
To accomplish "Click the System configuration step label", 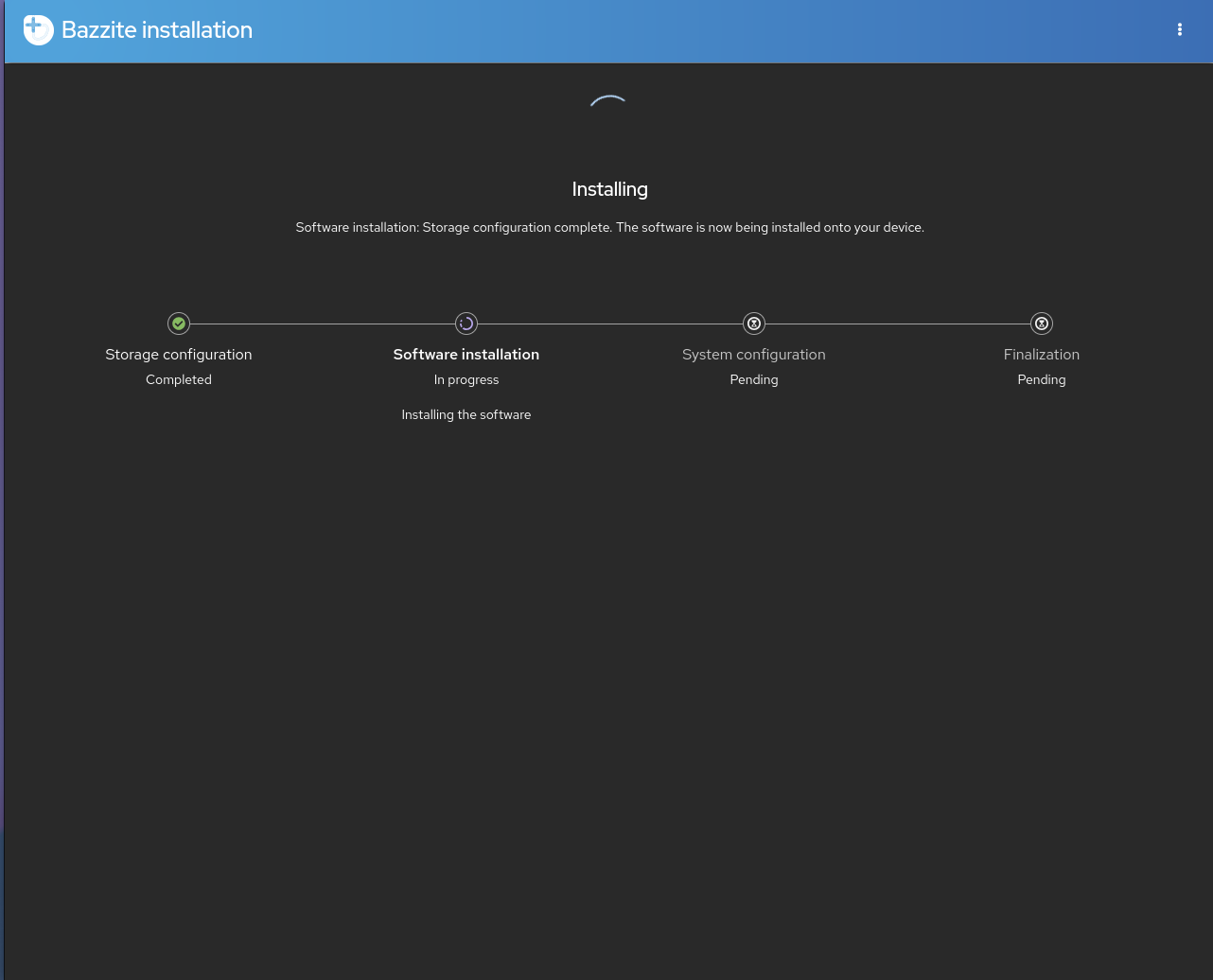I will pos(753,354).
